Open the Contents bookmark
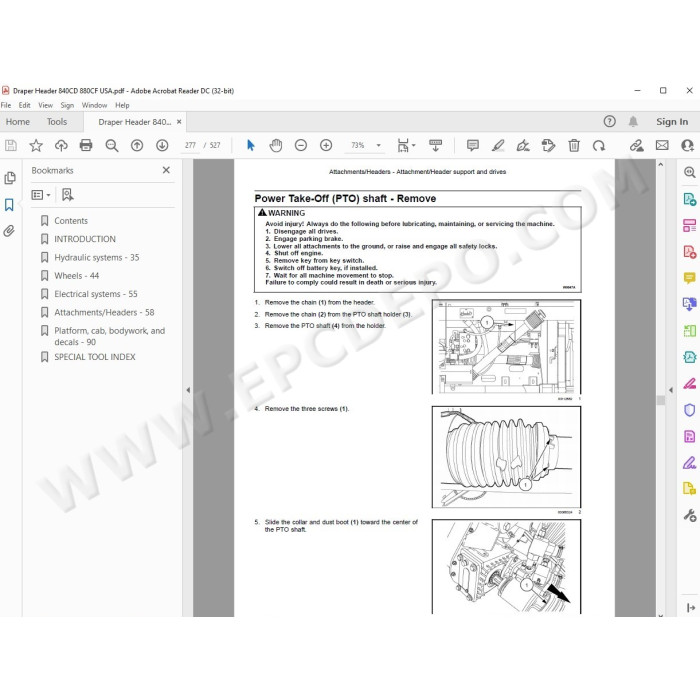Viewport: 700px width, 700px height. click(x=71, y=221)
